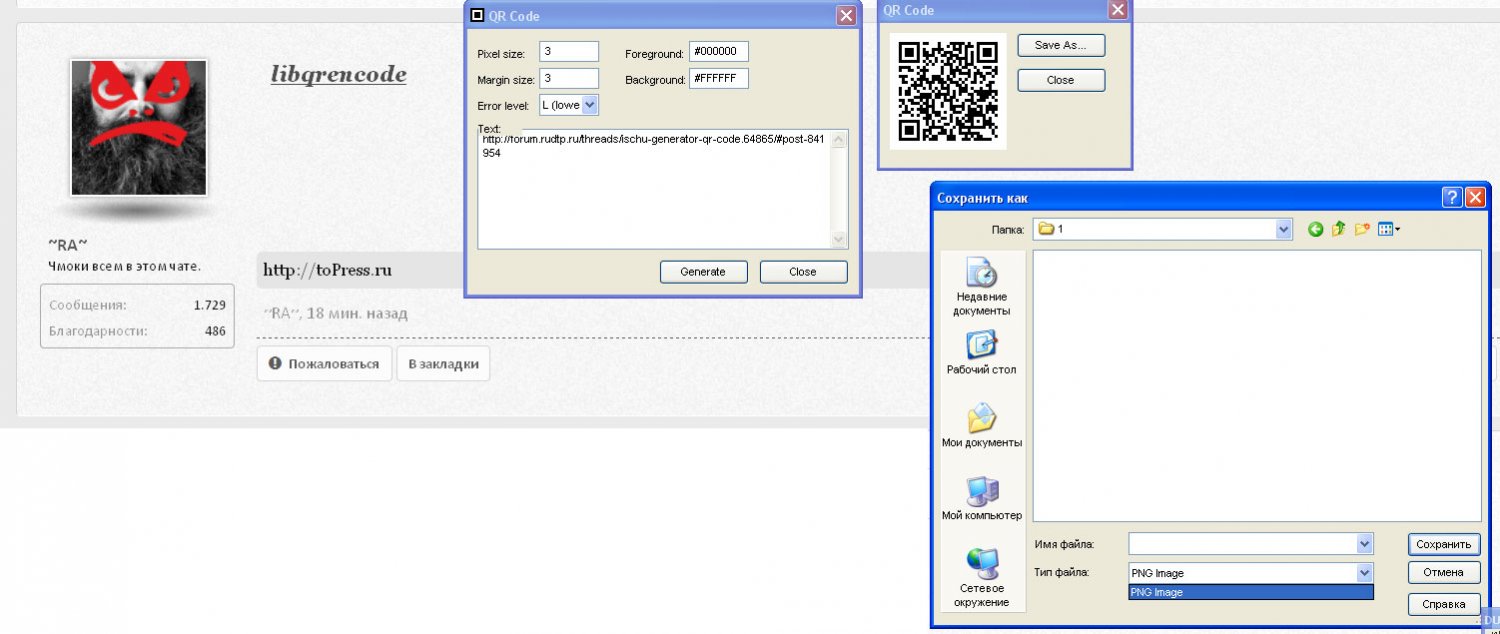Select PNG Image from file type list

click(x=1251, y=592)
